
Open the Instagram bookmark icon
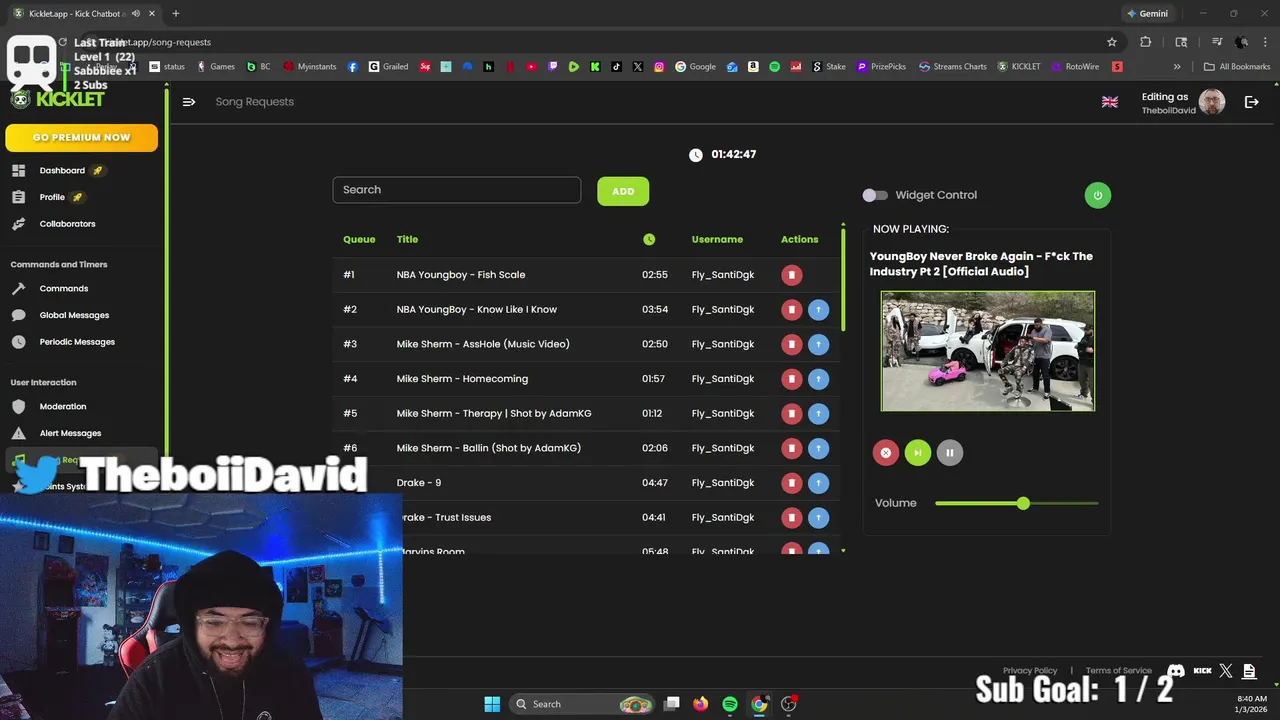(659, 67)
